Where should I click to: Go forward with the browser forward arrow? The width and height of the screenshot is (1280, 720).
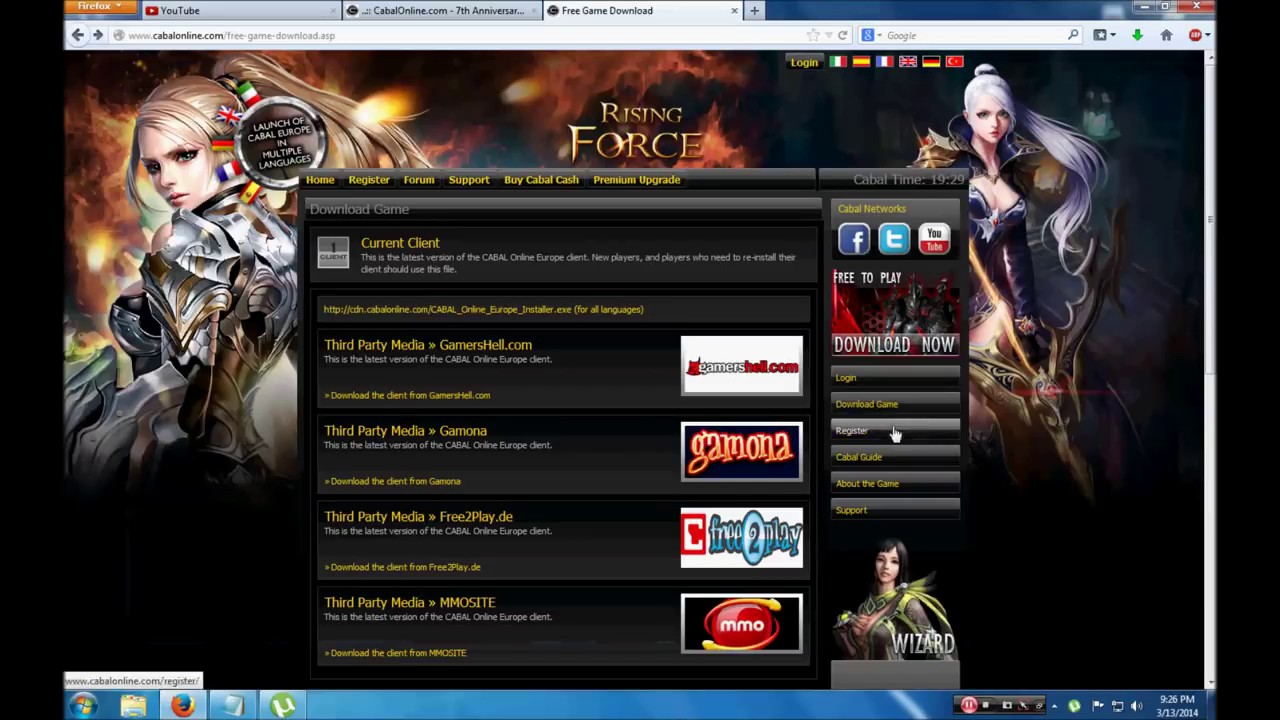click(98, 35)
